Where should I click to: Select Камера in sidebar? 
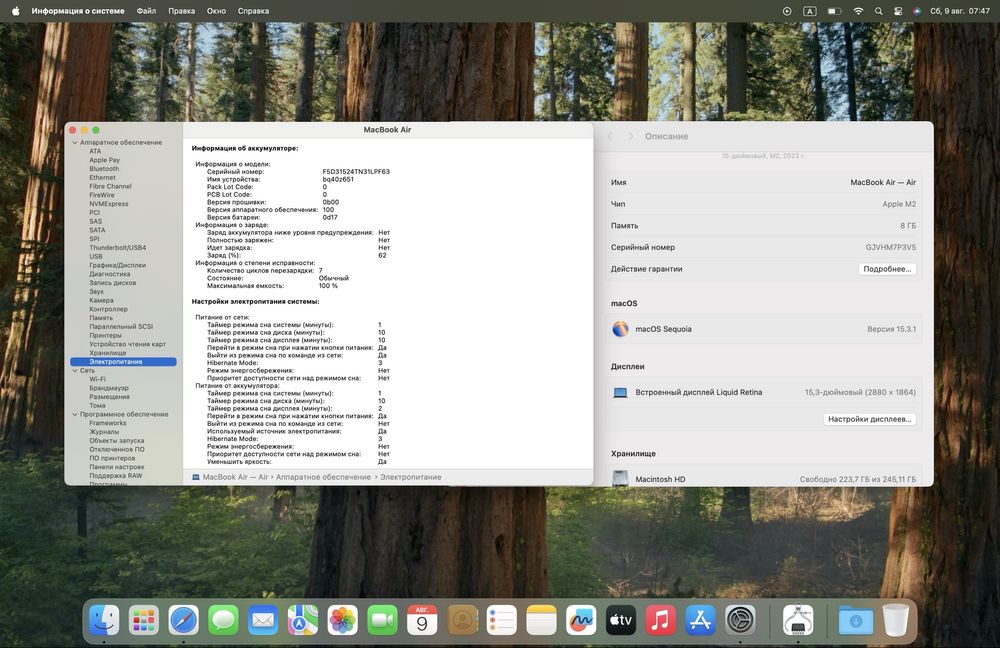101,300
